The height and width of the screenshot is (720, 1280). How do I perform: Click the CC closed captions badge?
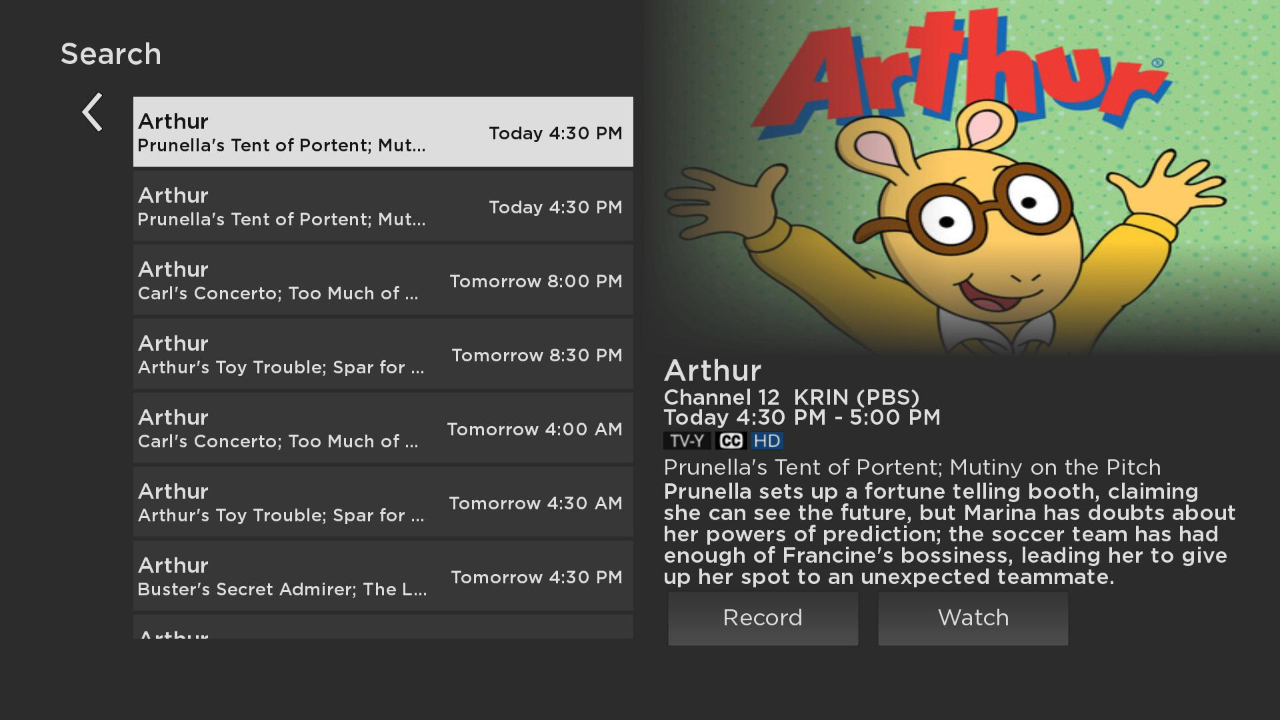pyautogui.click(x=731, y=441)
